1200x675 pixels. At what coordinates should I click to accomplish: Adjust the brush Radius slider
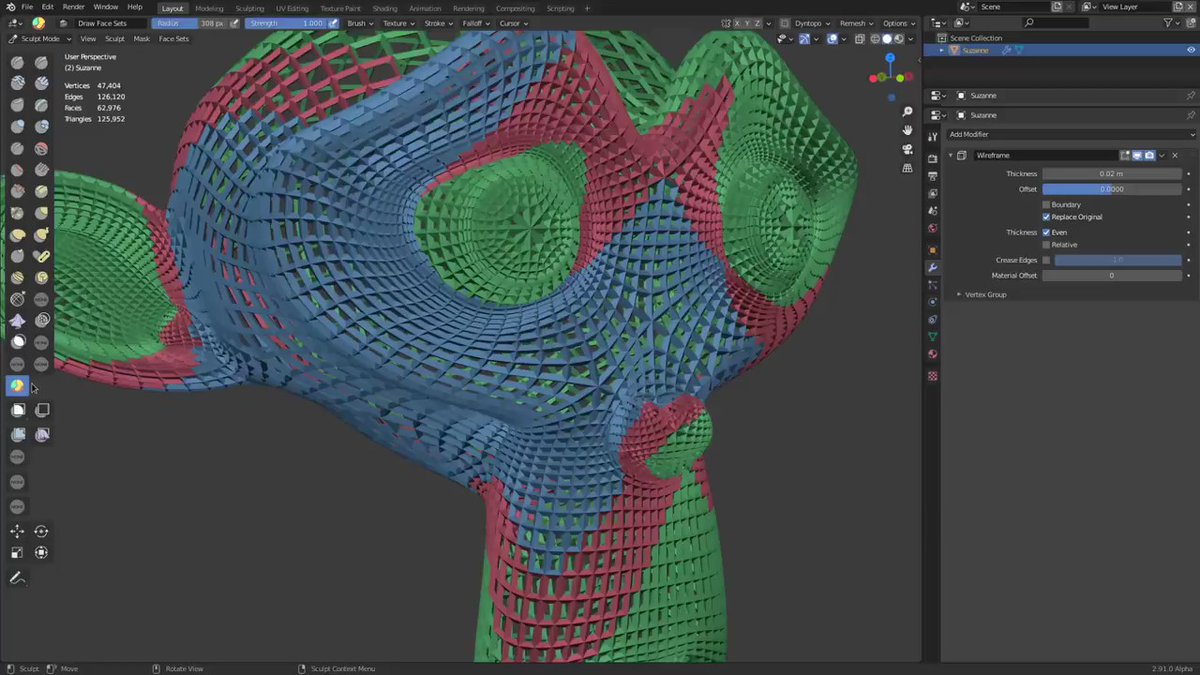[x=189, y=23]
